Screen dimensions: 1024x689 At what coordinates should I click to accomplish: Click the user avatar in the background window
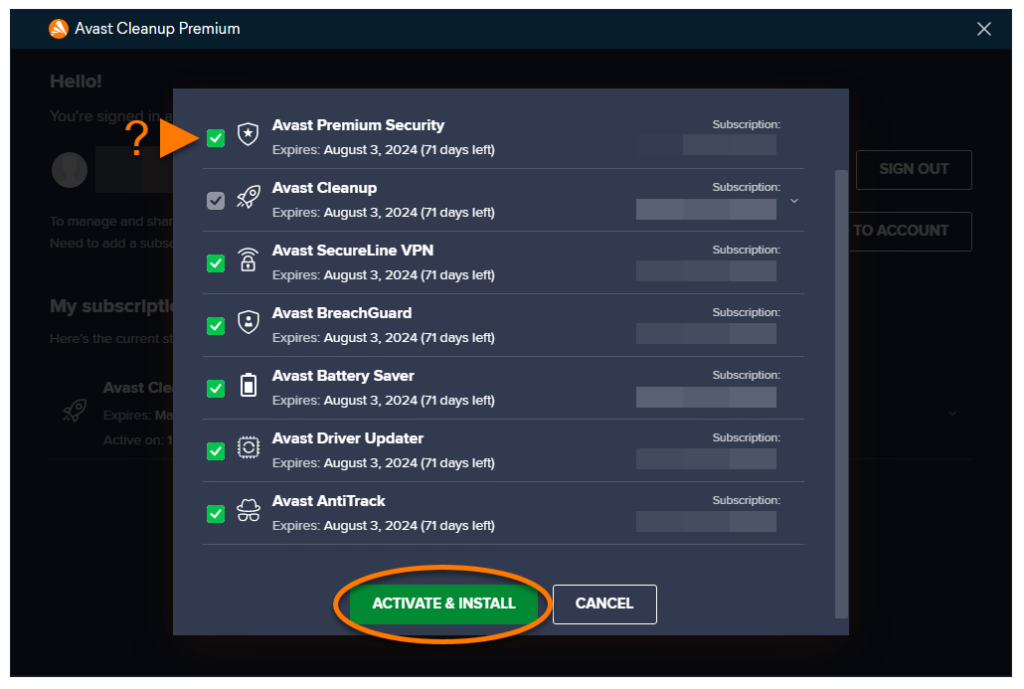tap(70, 170)
